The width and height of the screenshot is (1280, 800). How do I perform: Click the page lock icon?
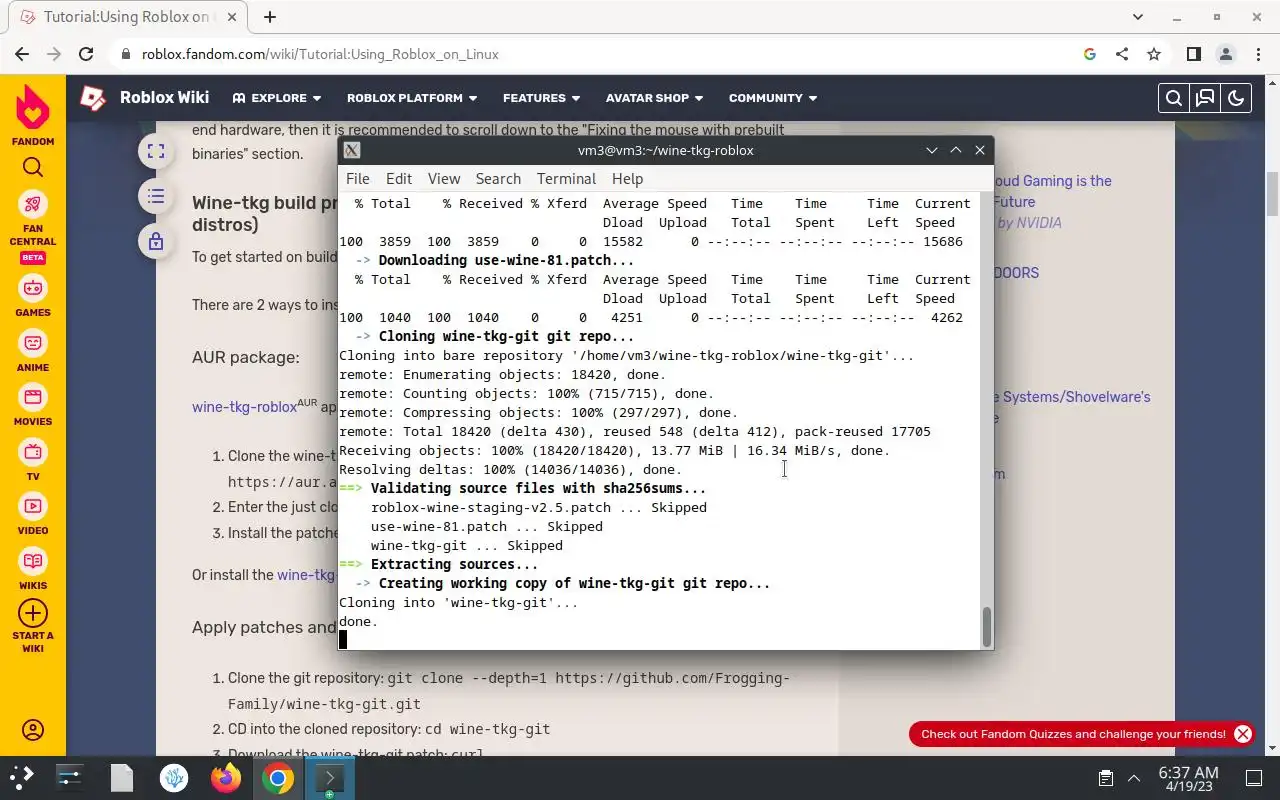tap(155, 241)
